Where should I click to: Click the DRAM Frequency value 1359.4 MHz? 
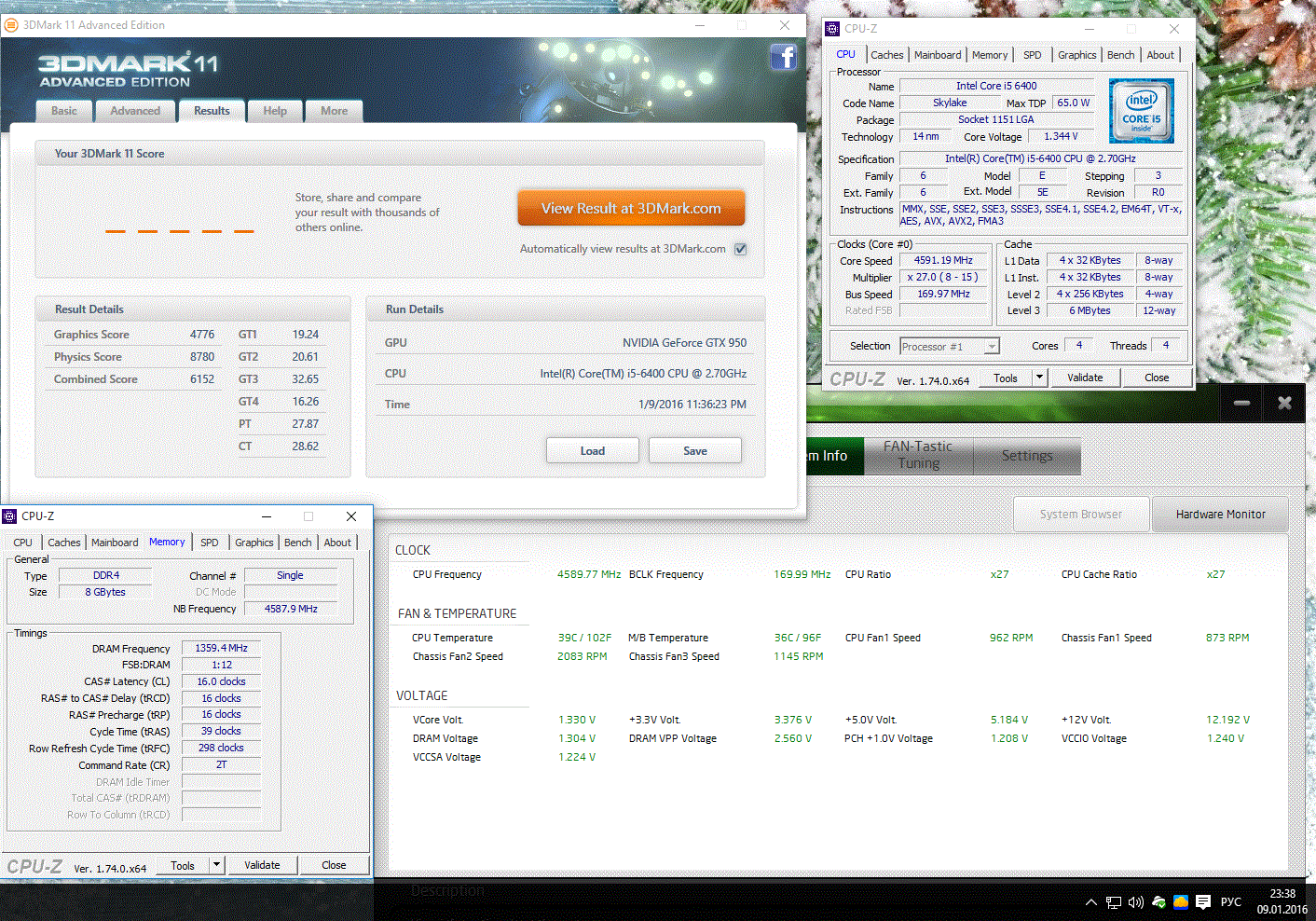221,648
